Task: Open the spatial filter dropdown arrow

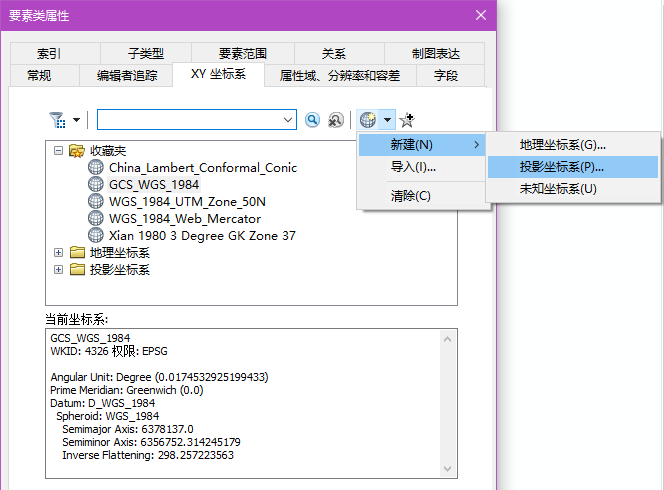Action: [76, 120]
